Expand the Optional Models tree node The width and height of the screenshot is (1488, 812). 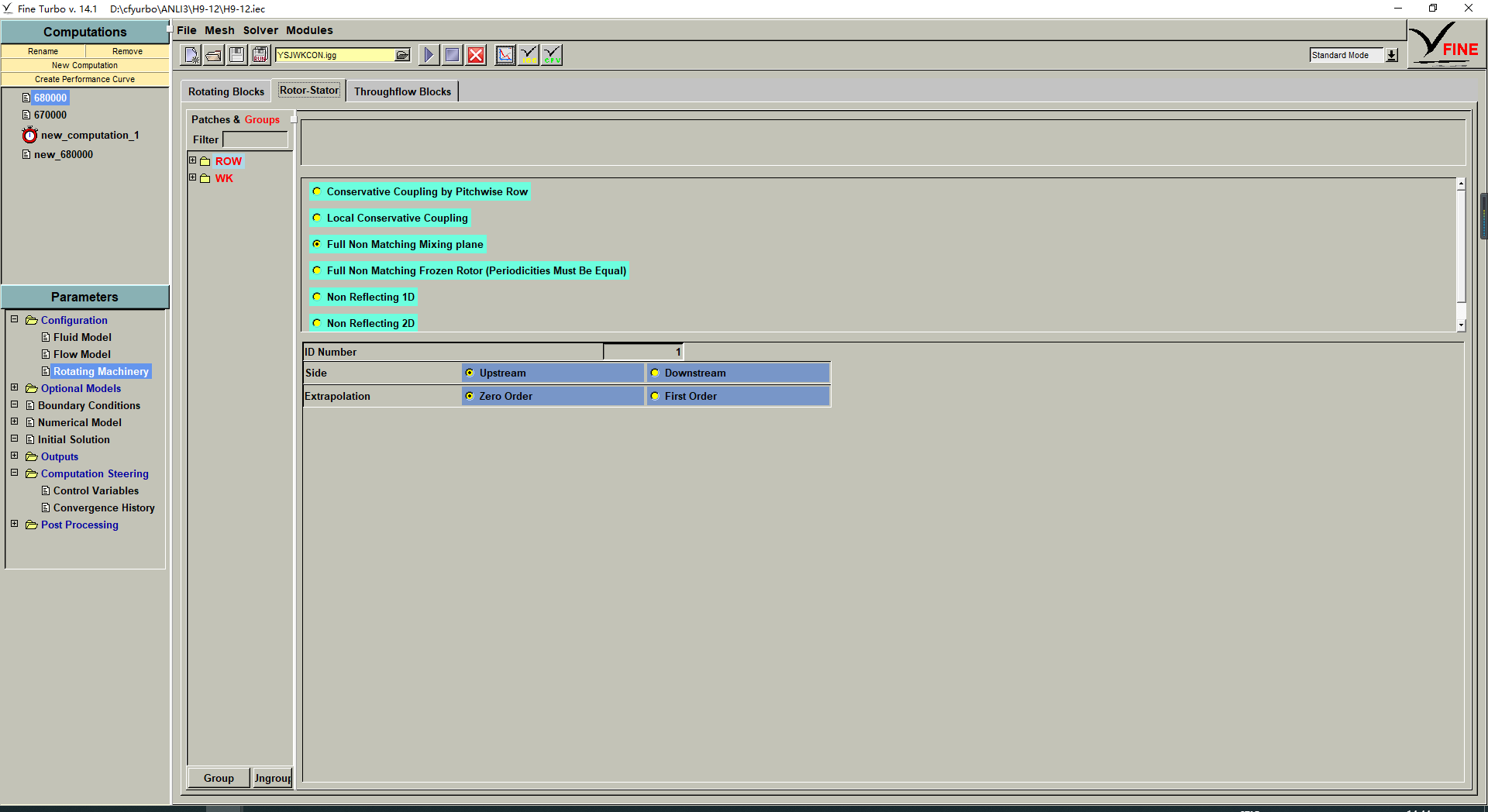tap(14, 388)
